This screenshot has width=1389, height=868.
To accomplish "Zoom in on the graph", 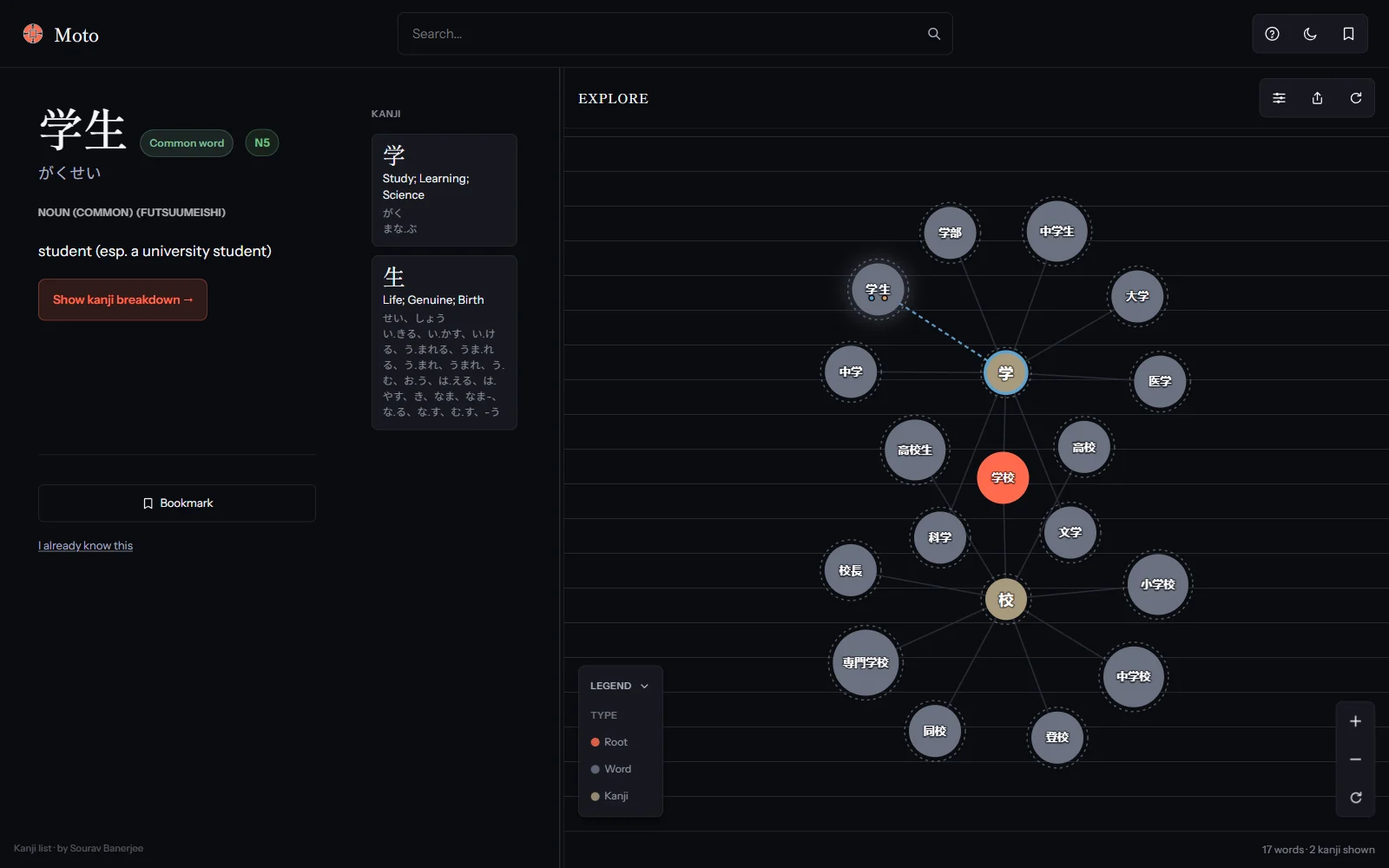I will coord(1355,721).
